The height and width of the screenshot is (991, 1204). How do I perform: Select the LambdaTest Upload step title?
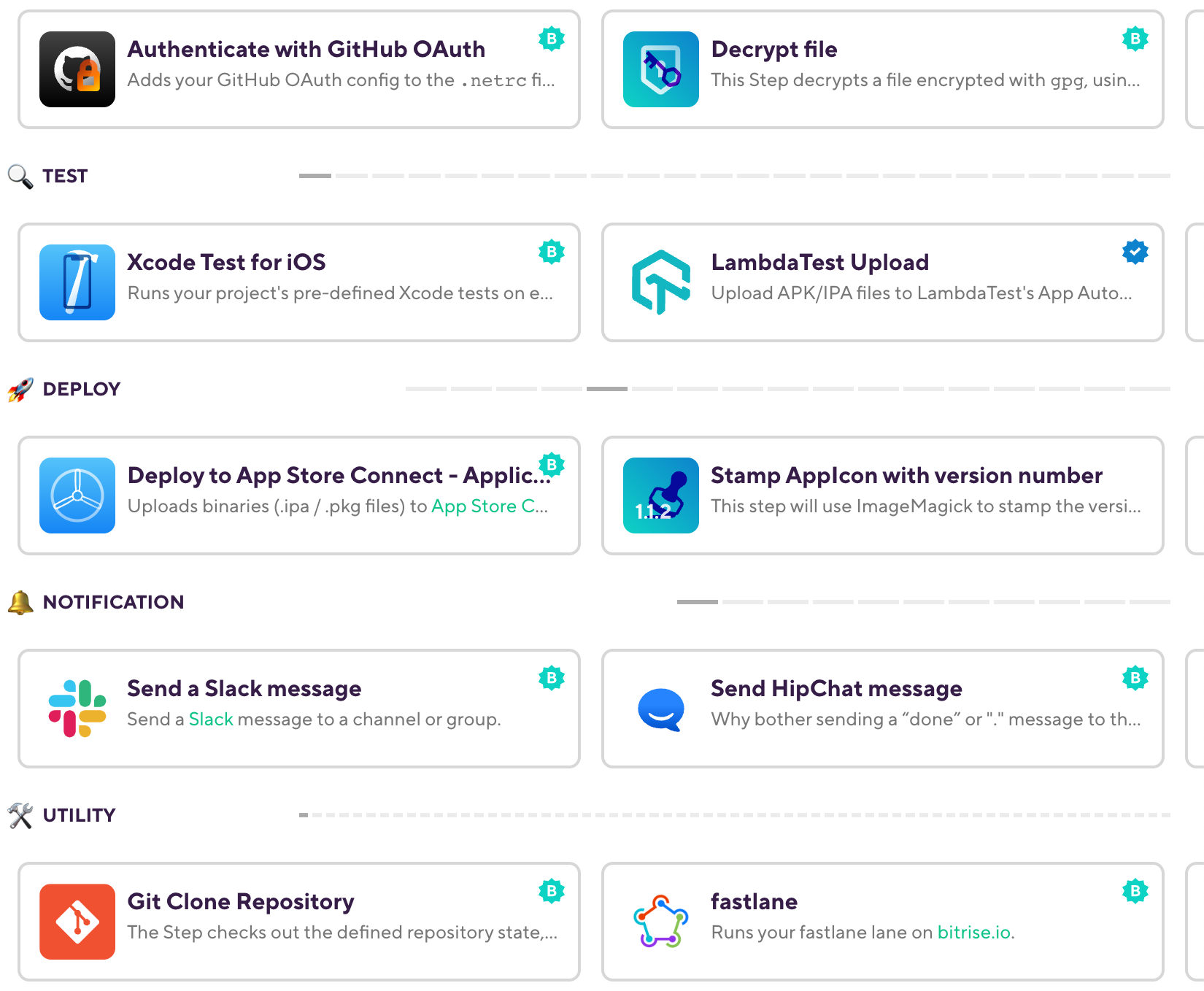point(820,262)
